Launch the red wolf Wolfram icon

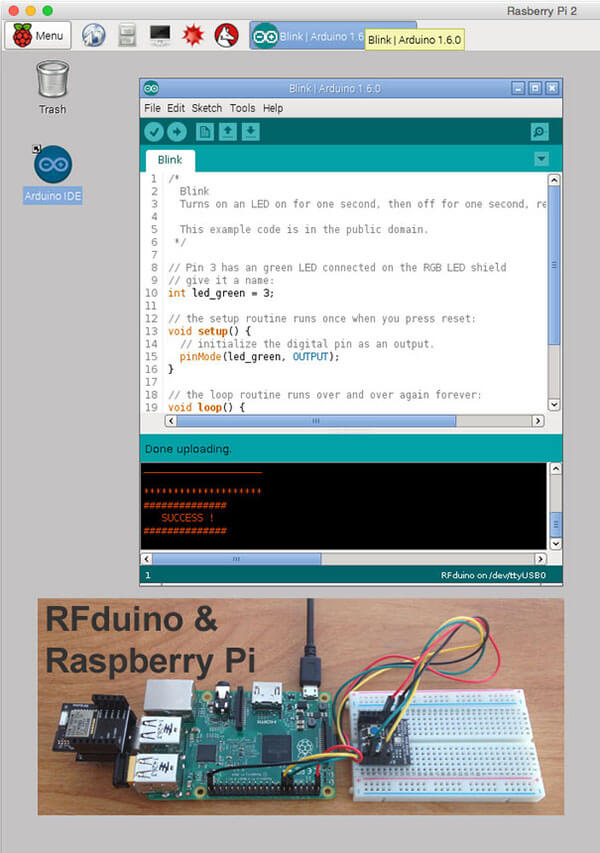click(226, 35)
